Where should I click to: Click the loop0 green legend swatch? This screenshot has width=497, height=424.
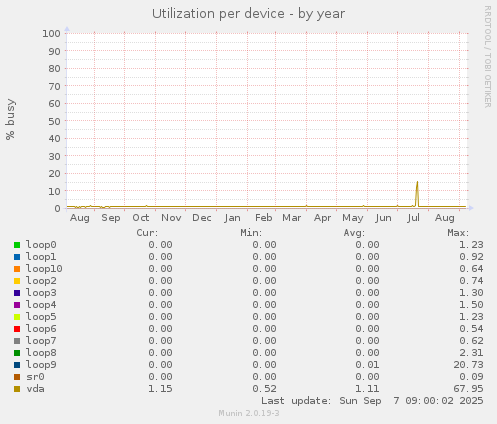click(x=17, y=245)
